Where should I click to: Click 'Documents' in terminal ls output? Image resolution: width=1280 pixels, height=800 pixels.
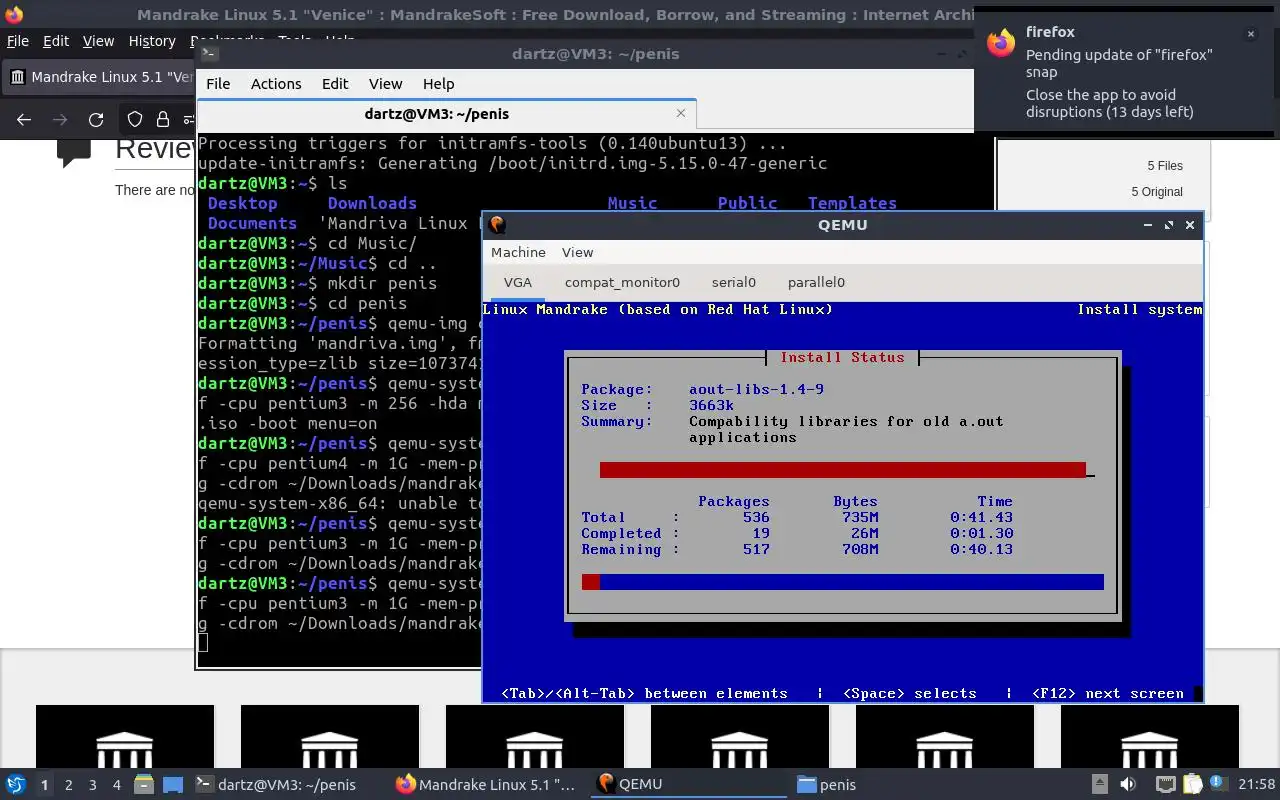tap(252, 223)
